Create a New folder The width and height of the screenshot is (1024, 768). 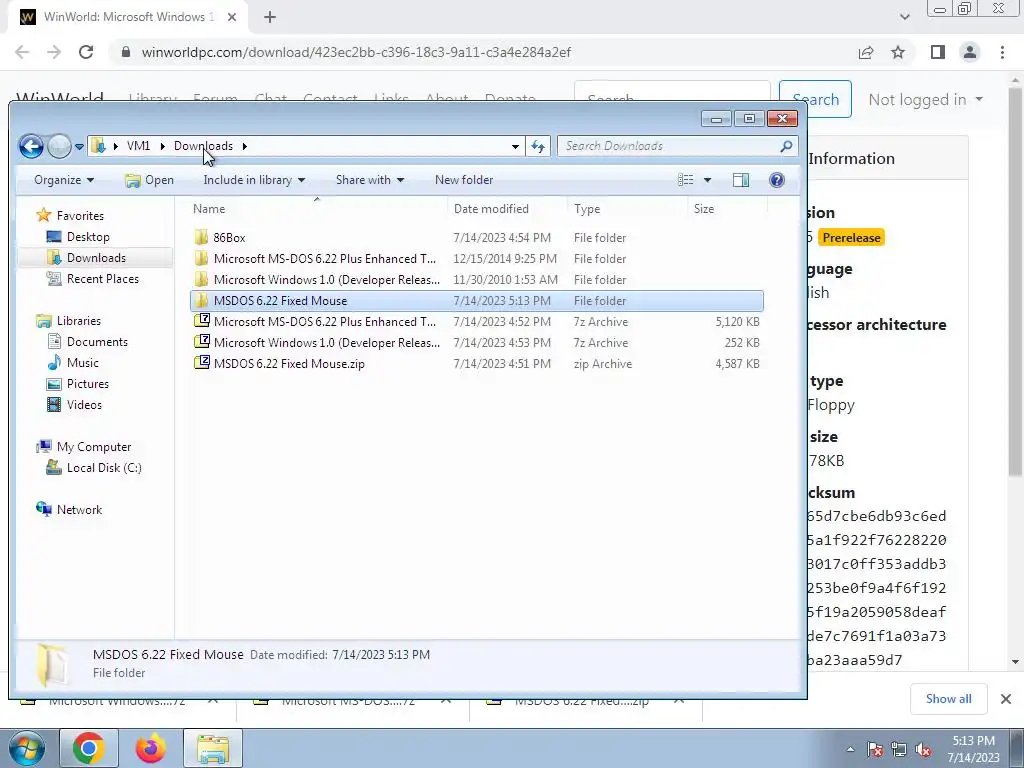464,180
